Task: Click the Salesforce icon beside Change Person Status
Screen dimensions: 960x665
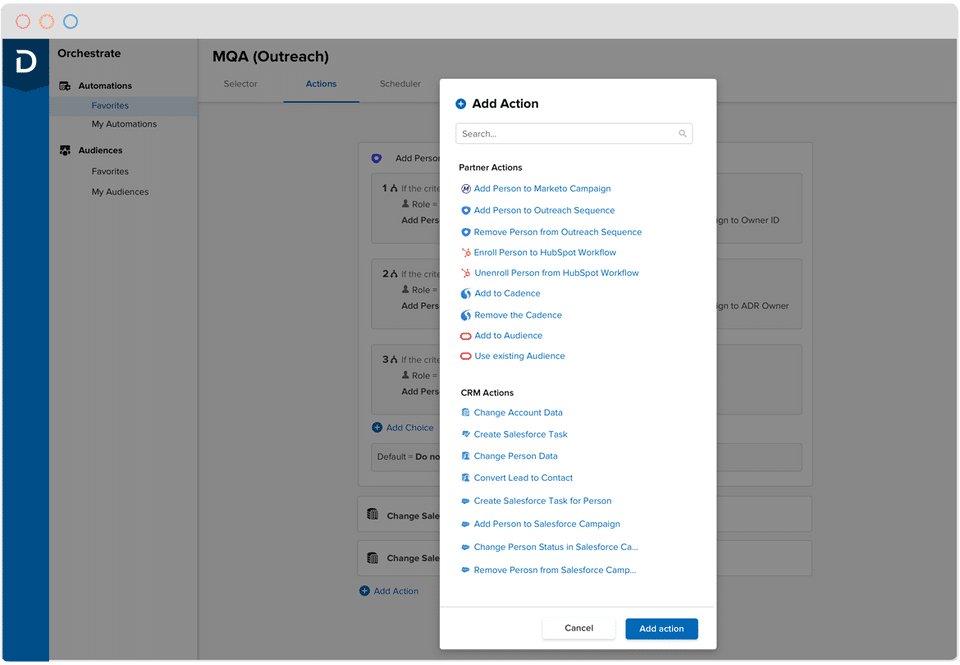Action: coord(465,547)
